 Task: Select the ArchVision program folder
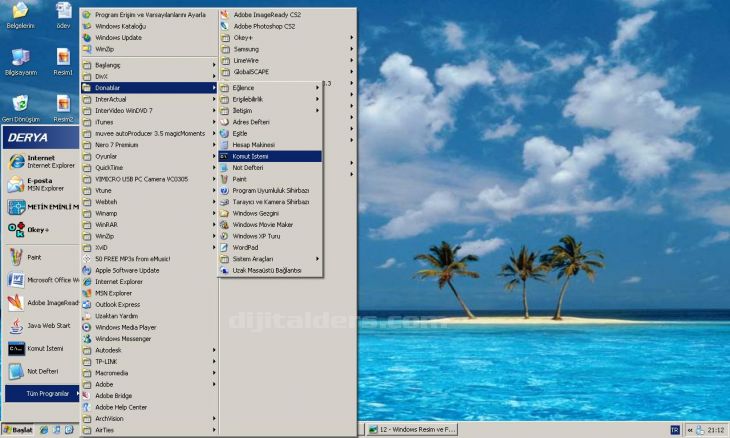149,418
